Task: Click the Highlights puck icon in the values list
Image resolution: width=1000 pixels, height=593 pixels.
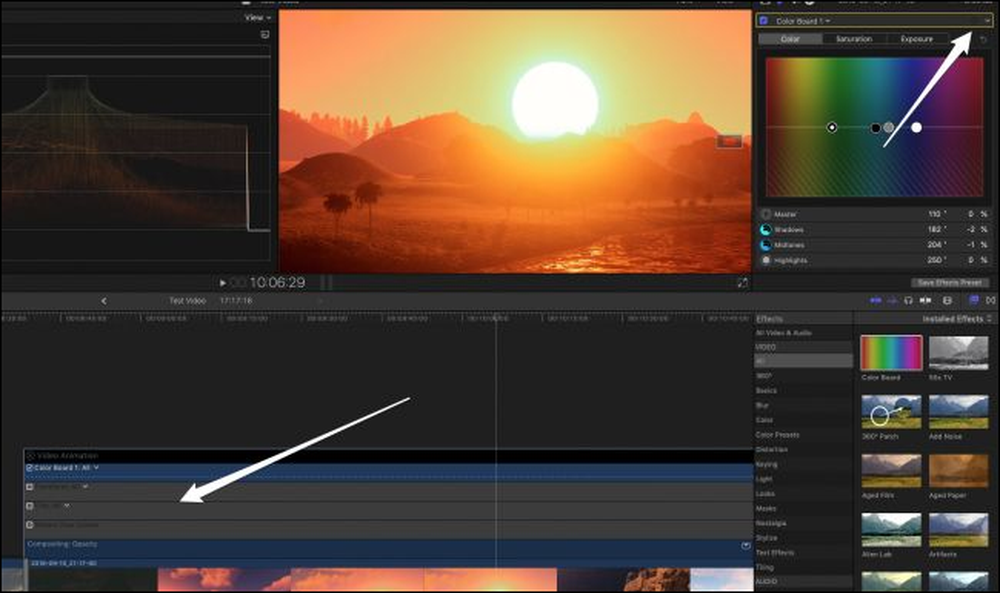Action: (766, 260)
